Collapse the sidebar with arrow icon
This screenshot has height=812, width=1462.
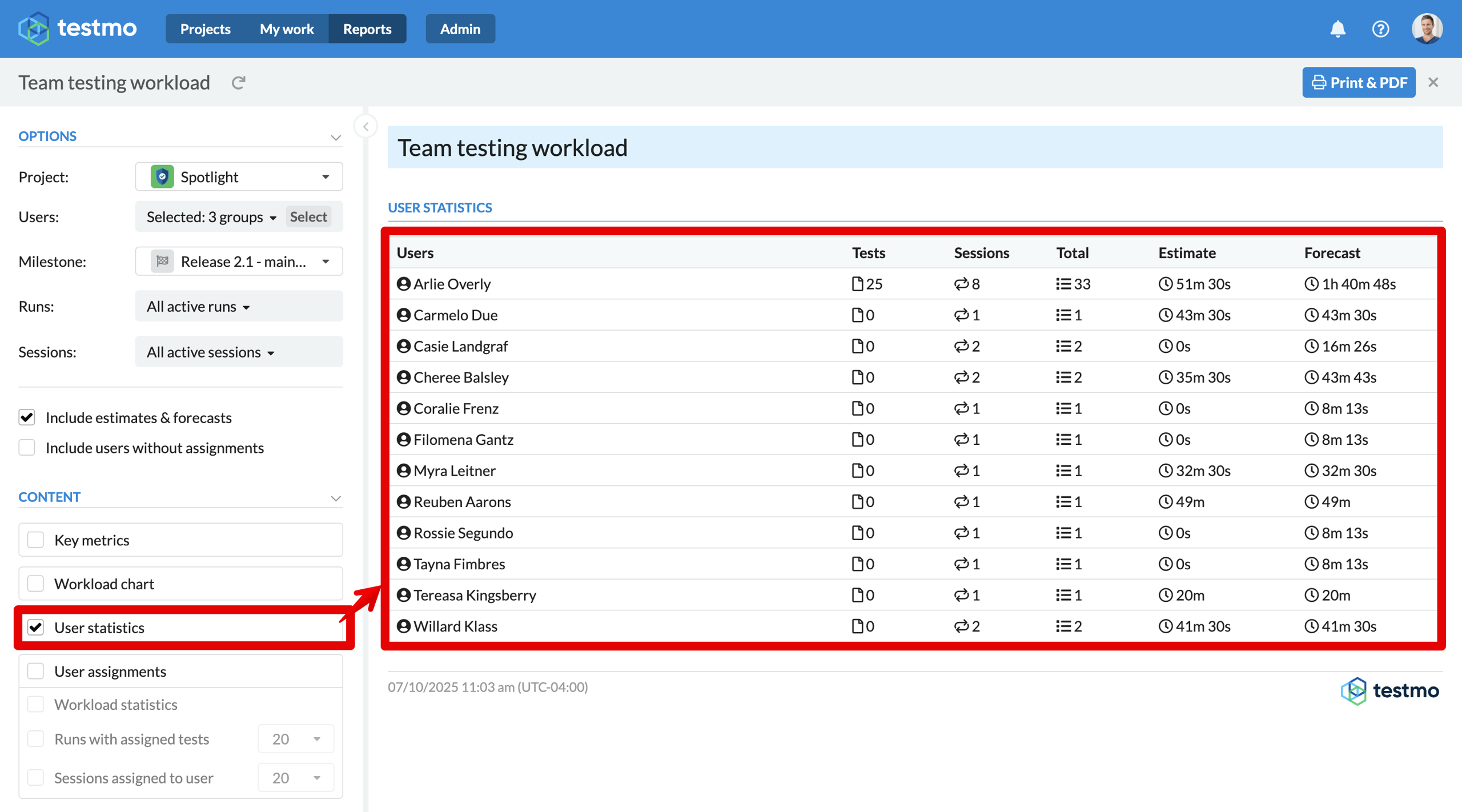[x=365, y=126]
